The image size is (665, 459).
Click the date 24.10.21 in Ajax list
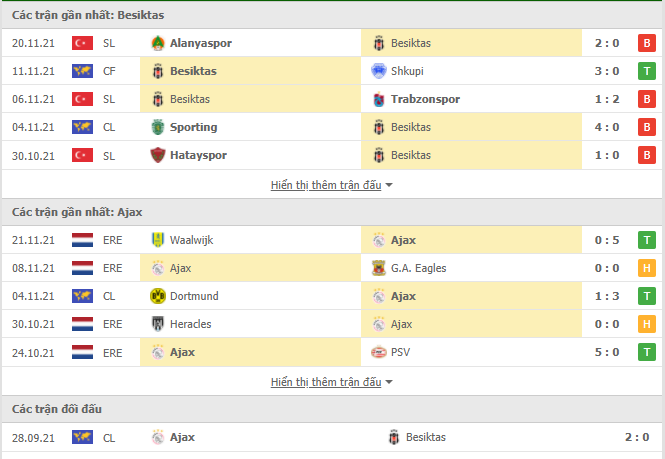pyautogui.click(x=33, y=353)
